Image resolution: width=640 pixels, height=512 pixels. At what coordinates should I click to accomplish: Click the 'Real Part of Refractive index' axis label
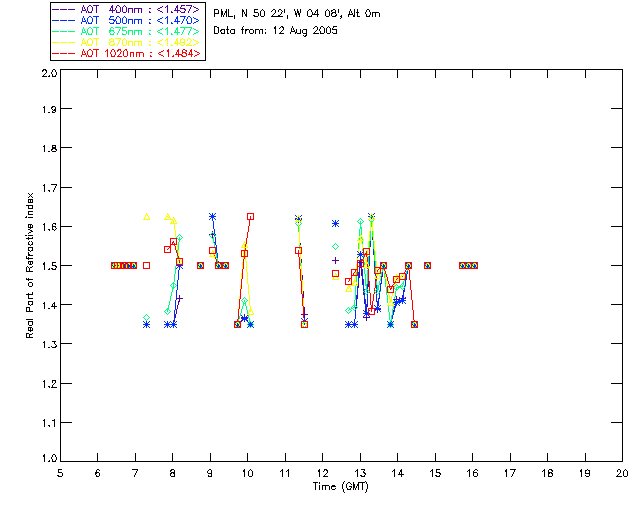29,265
